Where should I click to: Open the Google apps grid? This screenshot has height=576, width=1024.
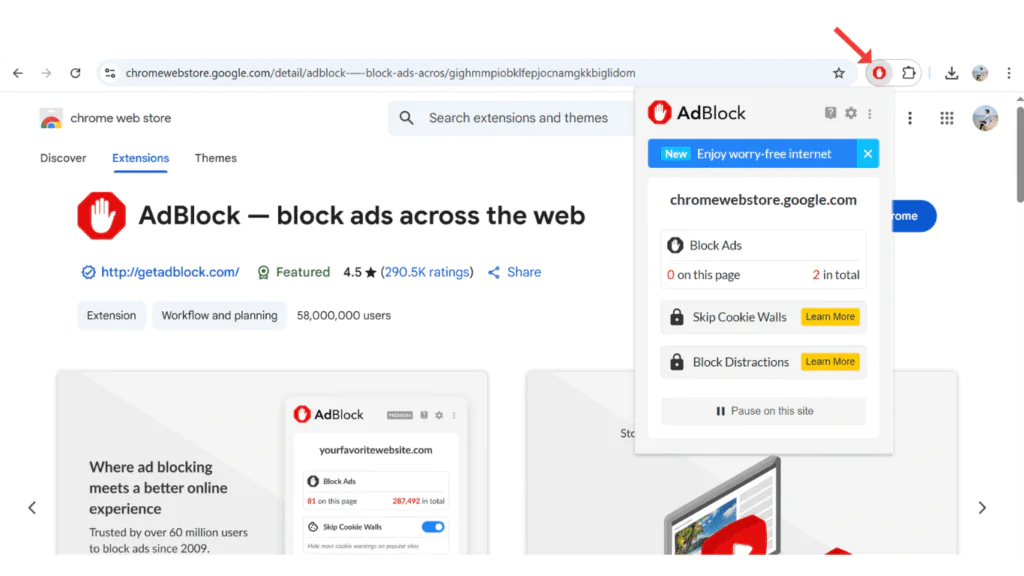point(946,118)
